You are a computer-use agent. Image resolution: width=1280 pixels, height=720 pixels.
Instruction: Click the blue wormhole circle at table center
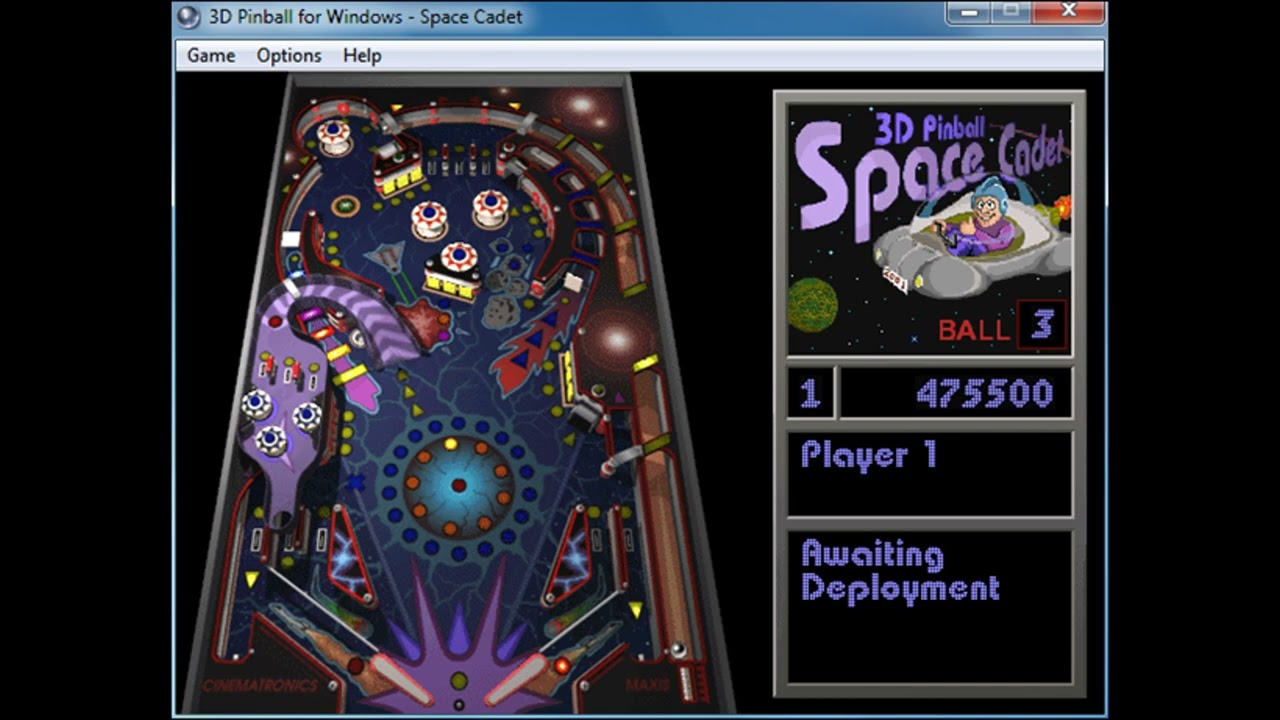click(x=458, y=486)
